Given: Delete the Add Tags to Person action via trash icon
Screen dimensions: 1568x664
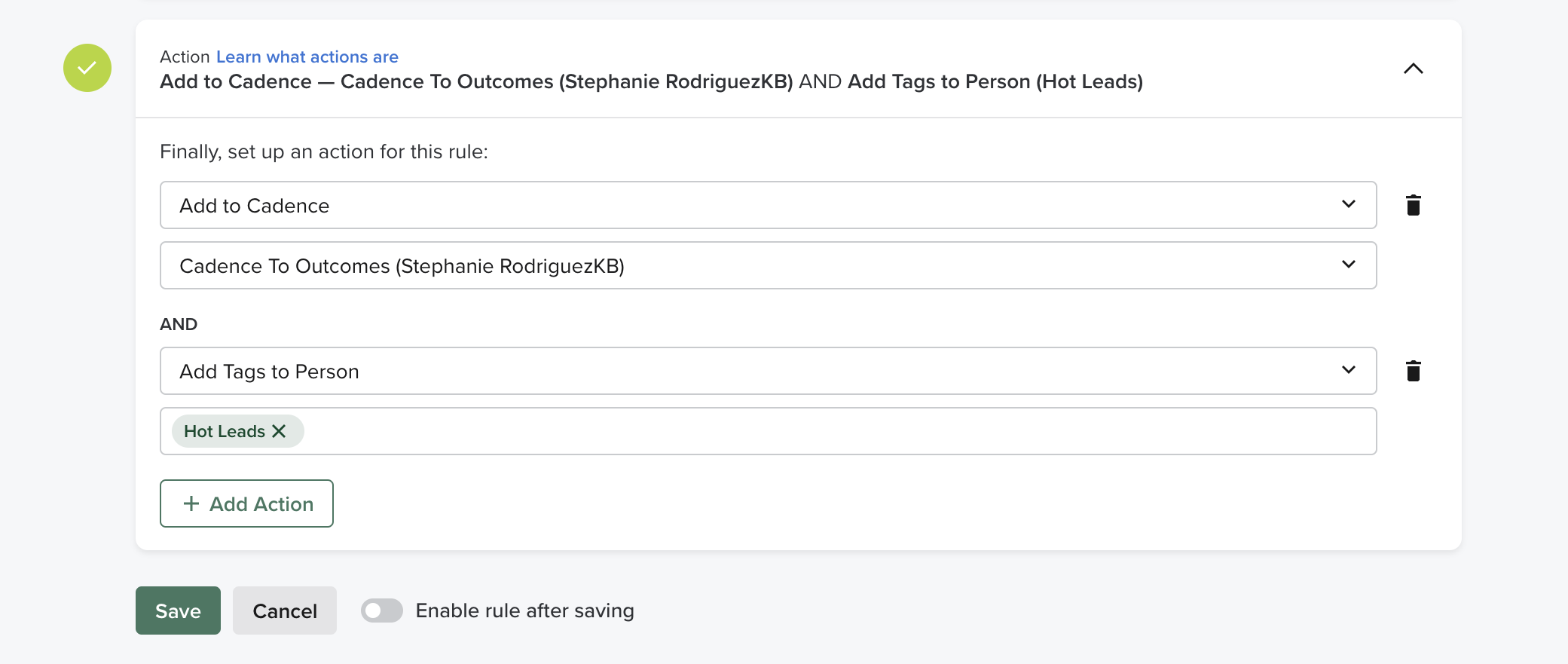Looking at the screenshot, I should pyautogui.click(x=1414, y=370).
